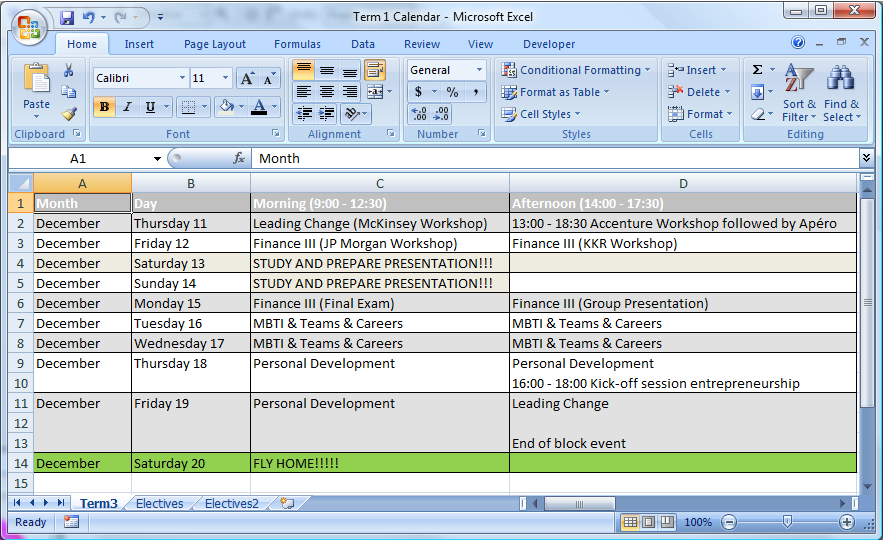The height and width of the screenshot is (540, 883).
Task: Toggle Bold formatting
Action: tap(104, 107)
